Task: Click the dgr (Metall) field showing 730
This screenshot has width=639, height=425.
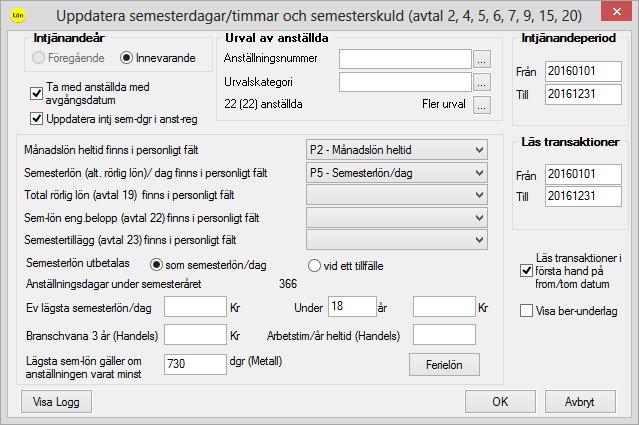Action: pyautogui.click(x=195, y=364)
